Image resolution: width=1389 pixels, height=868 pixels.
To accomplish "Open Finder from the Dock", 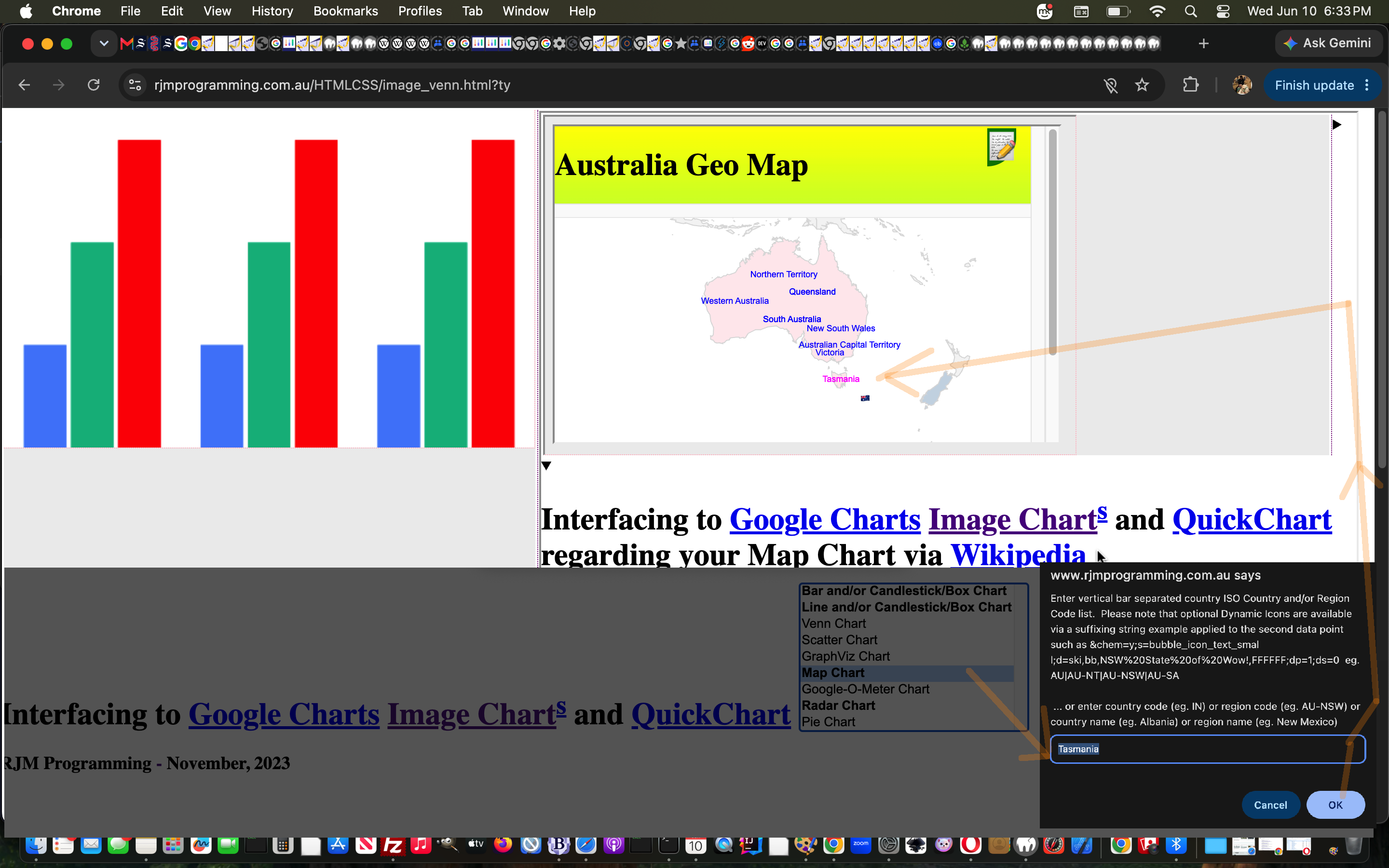I will 36,844.
